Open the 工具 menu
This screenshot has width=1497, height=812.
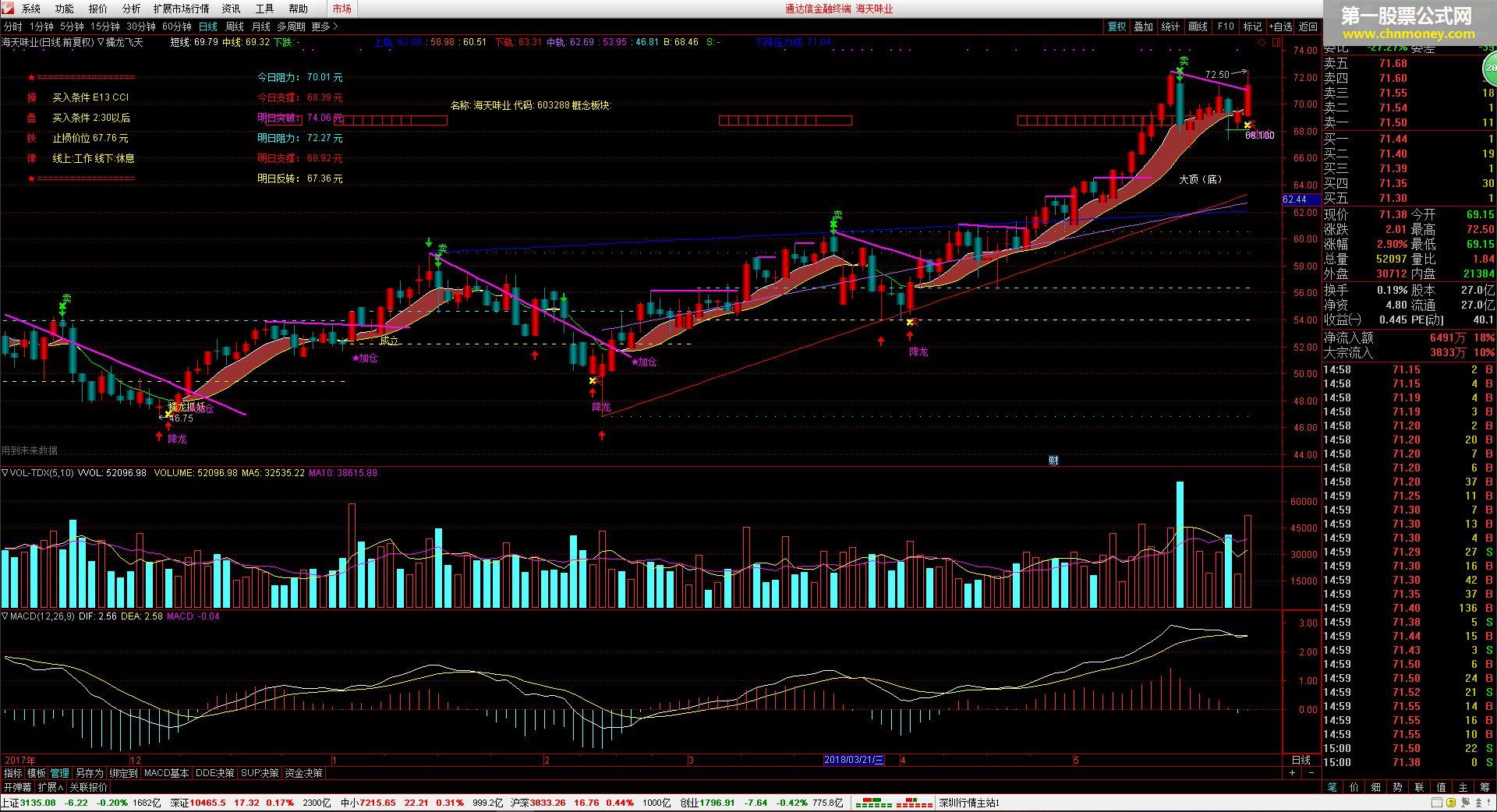(264, 9)
